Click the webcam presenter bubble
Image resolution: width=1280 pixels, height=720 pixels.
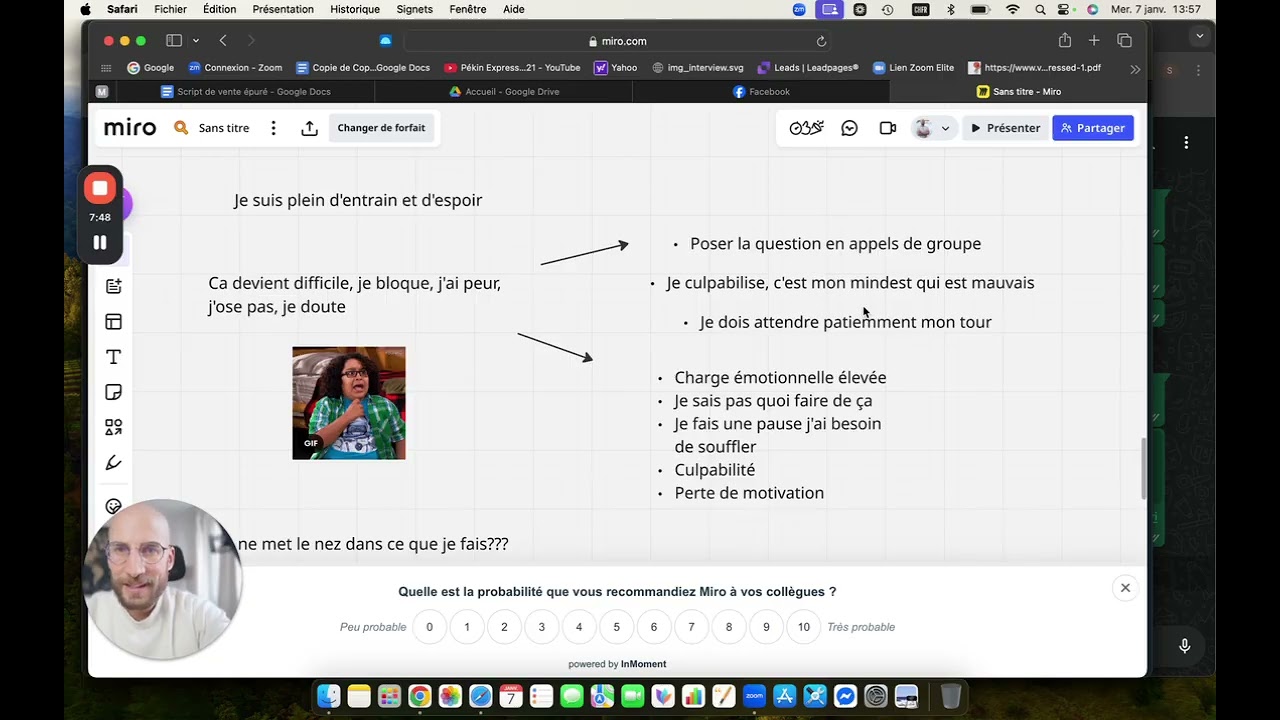pyautogui.click(x=163, y=580)
